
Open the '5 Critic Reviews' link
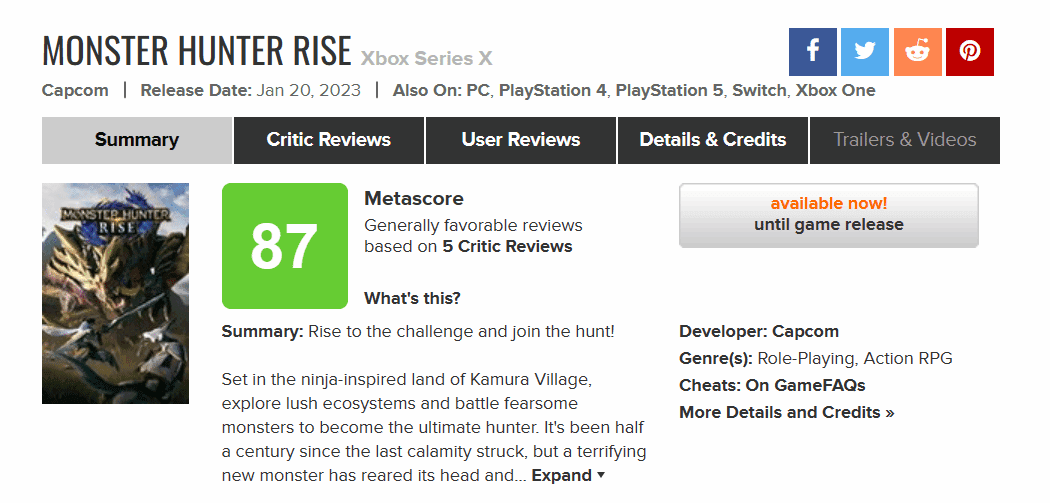click(507, 246)
